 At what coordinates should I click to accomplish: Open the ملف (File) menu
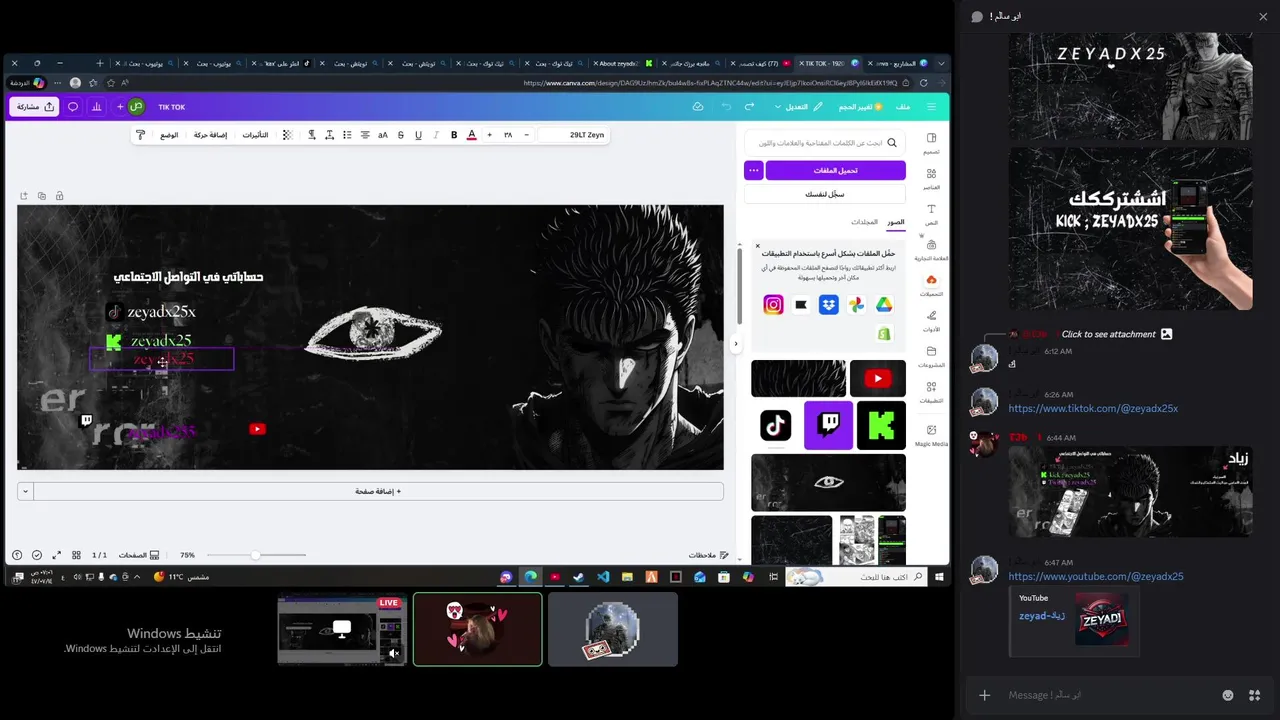903,107
